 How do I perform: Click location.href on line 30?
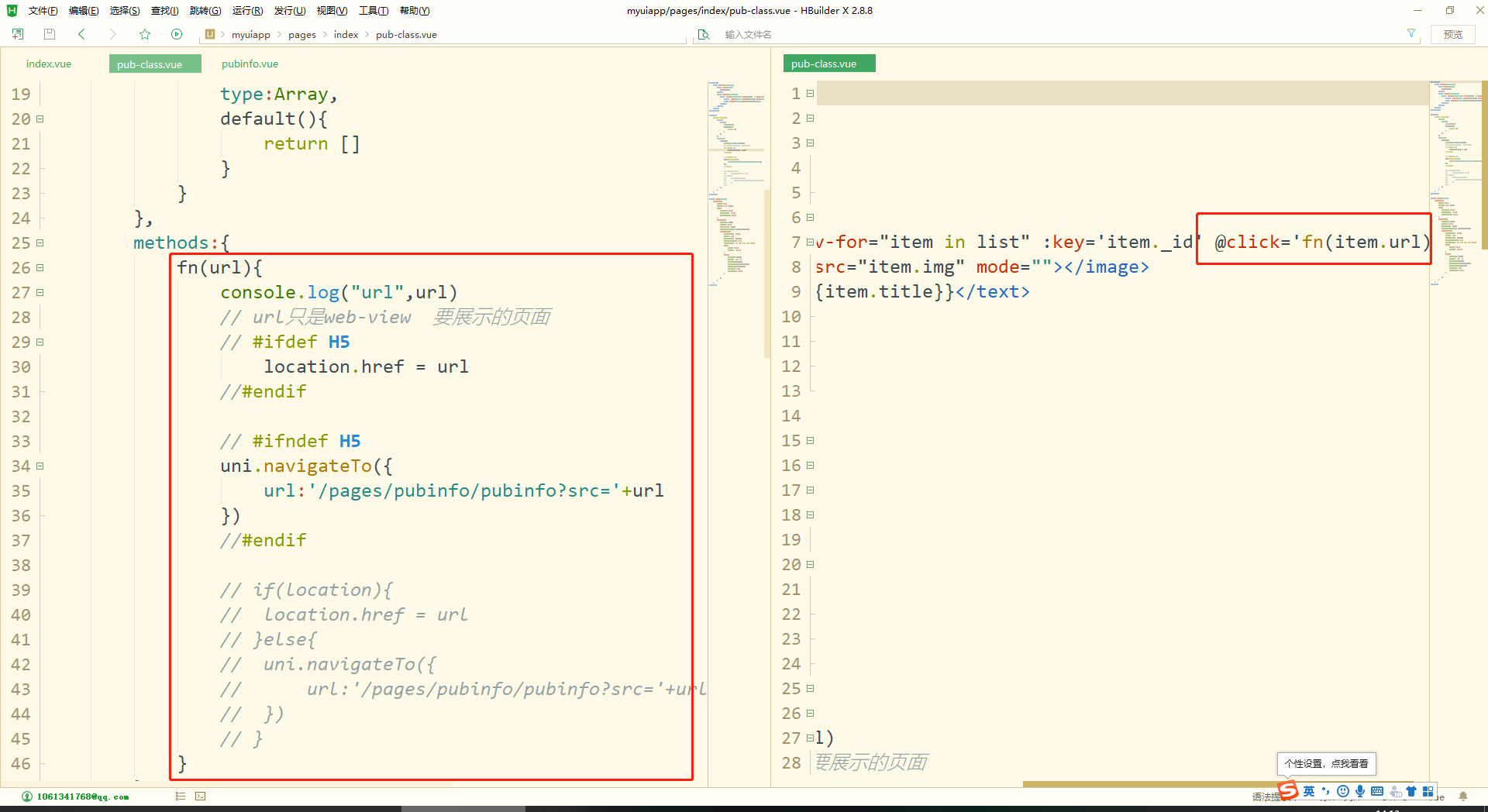pyautogui.click(x=334, y=366)
